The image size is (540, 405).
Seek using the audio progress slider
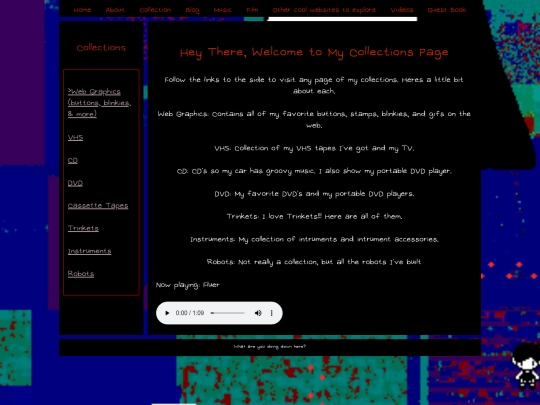[228, 313]
